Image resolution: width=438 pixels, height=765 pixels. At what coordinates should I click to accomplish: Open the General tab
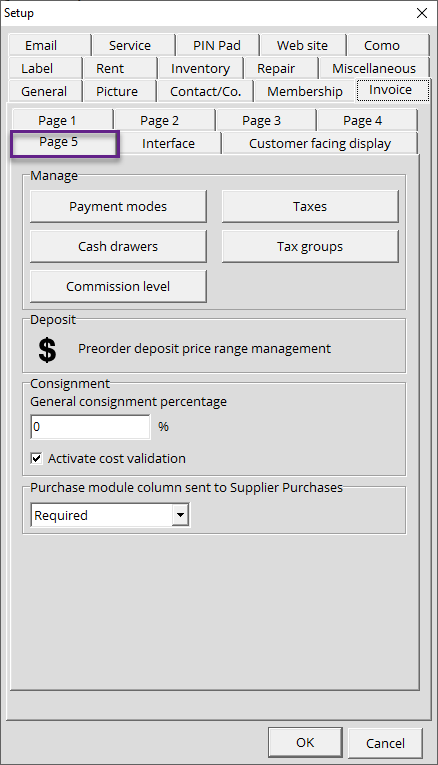(44, 91)
